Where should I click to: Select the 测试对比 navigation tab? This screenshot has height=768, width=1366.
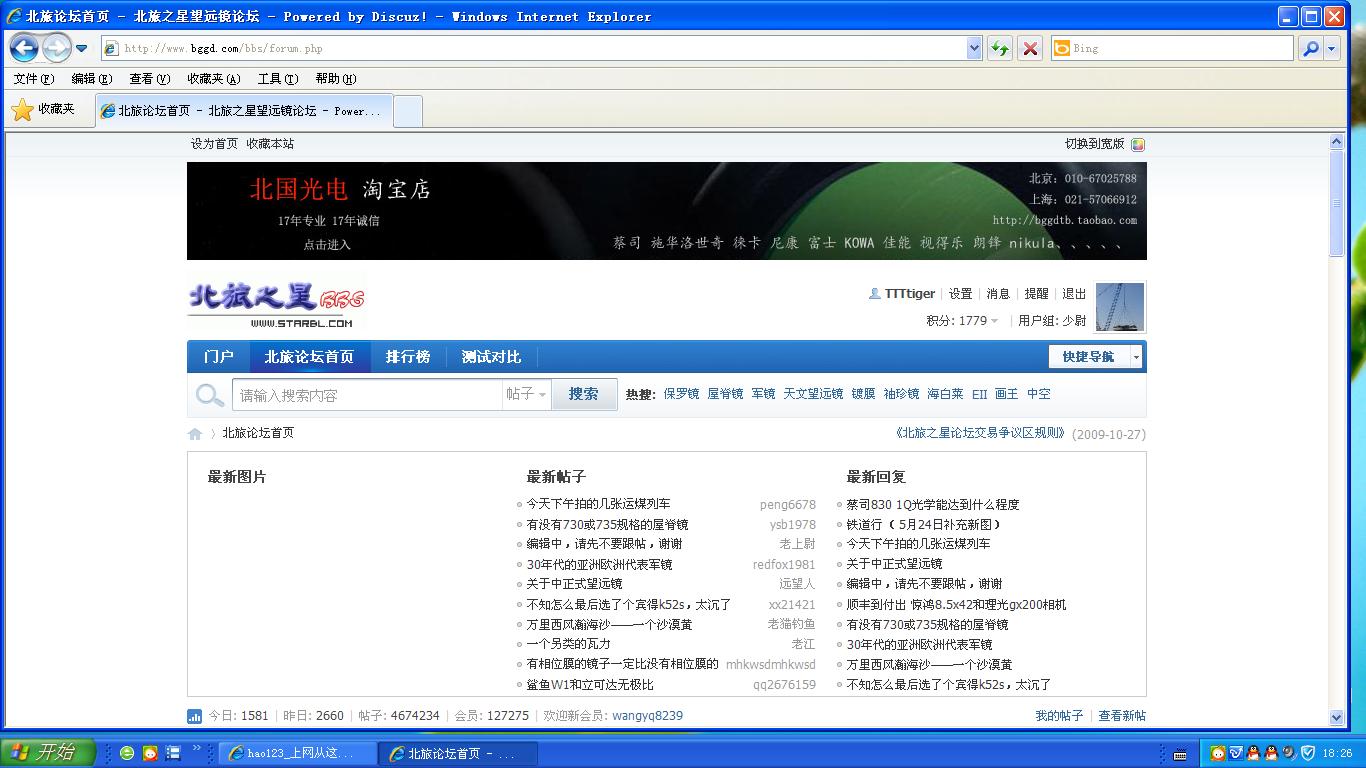click(491, 357)
